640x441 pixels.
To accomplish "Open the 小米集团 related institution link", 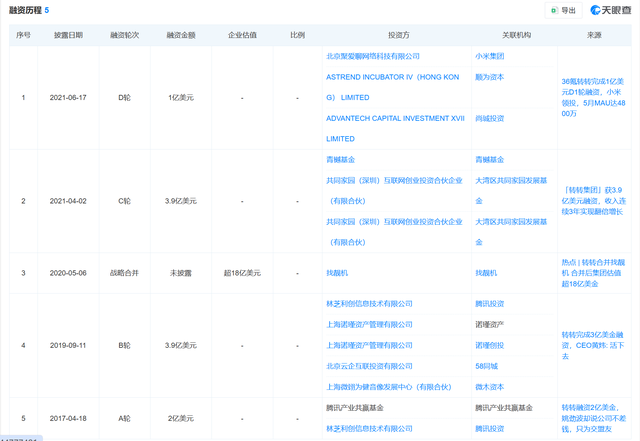I will tap(489, 56).
